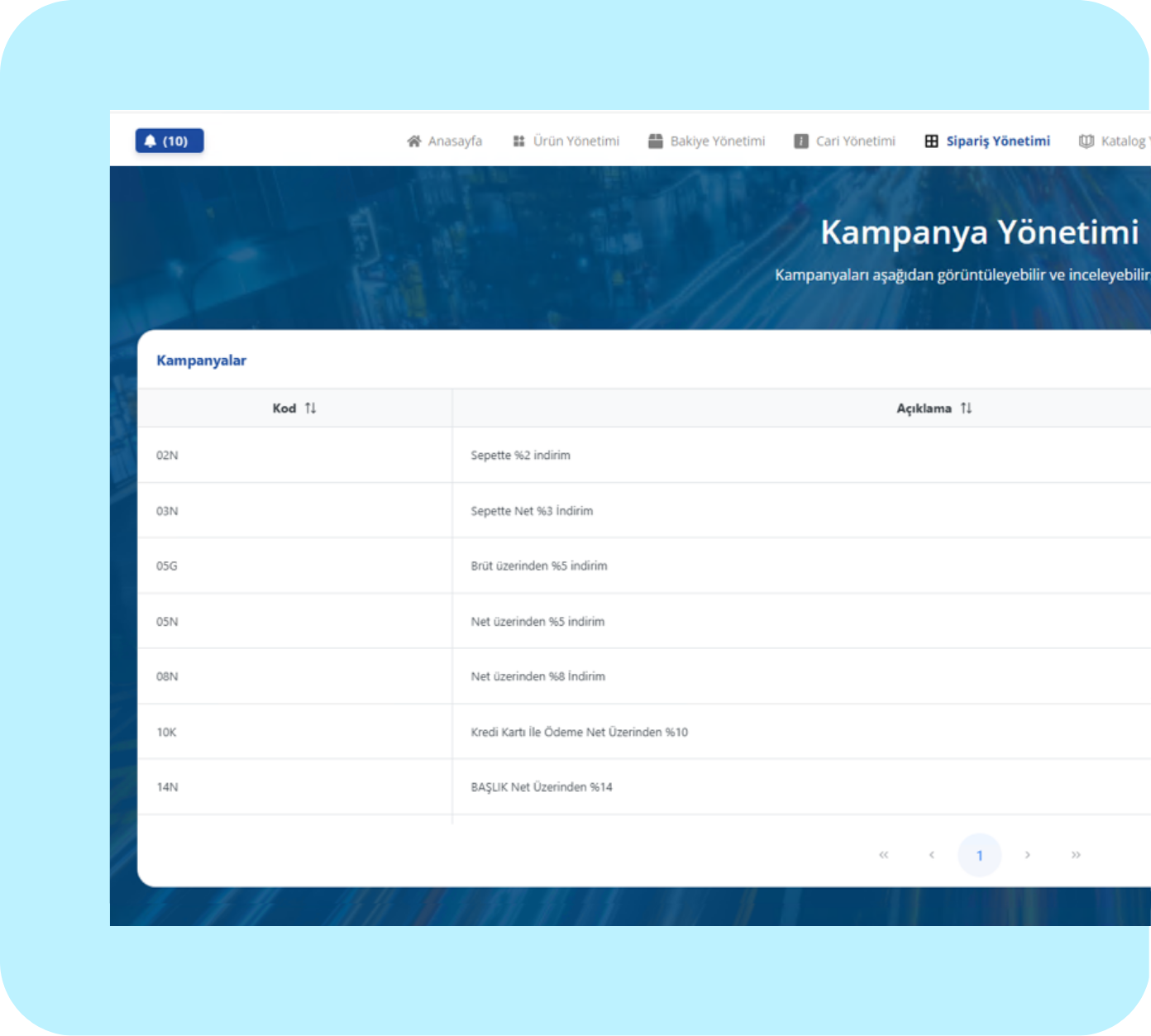This screenshot has width=1151, height=1036.
Task: Click the info icon beside Cari Yönetimi
Action: click(801, 141)
